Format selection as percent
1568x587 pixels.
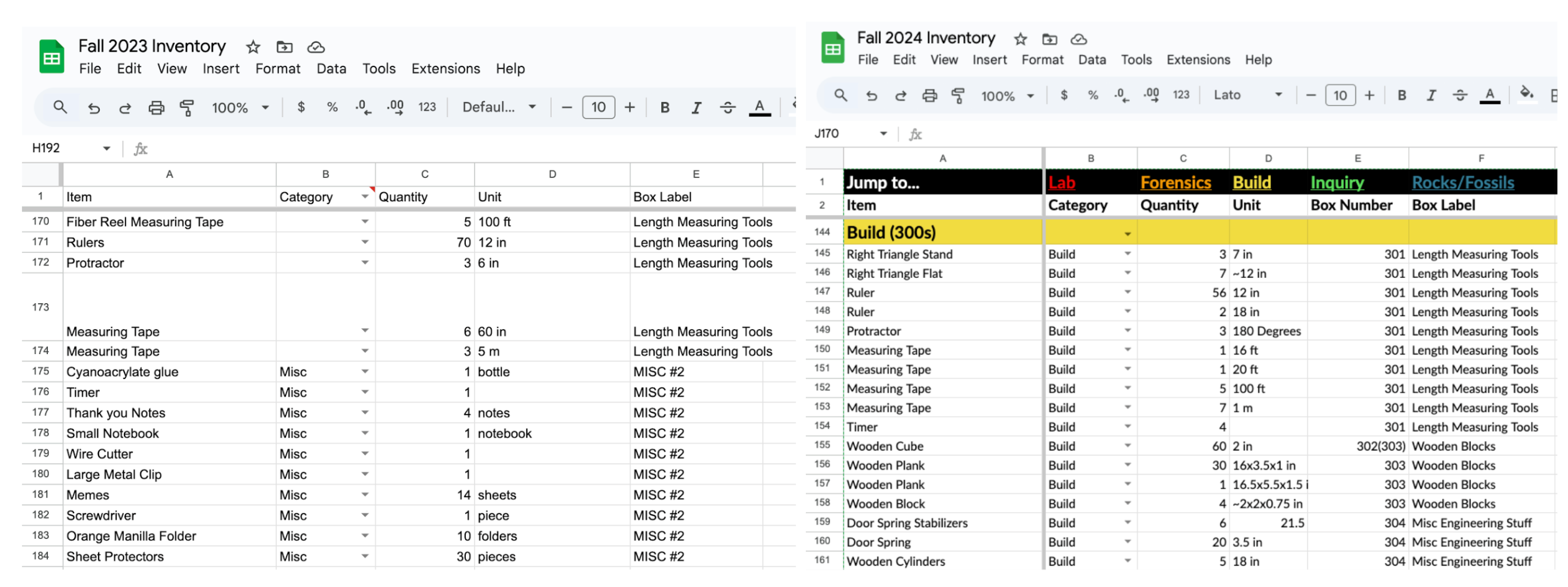pos(331,107)
